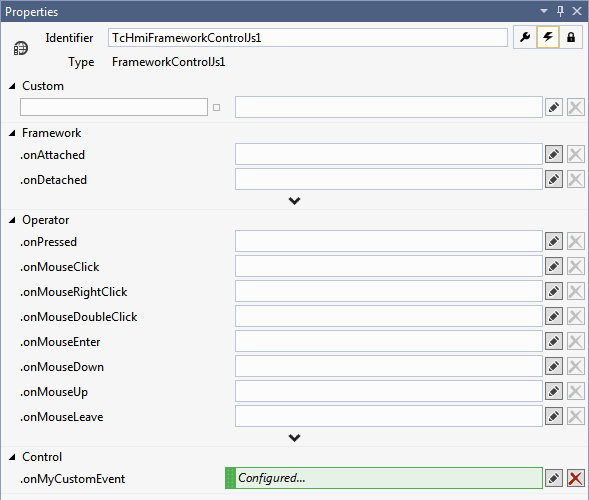
Task: Pin the Properties panel
Action: point(560,11)
